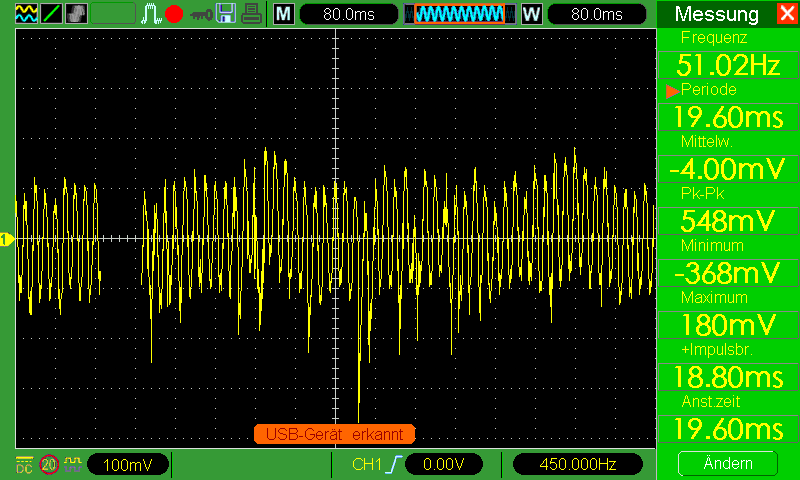Select the green diagonal line icon
The width and height of the screenshot is (800, 480).
pyautogui.click(x=51, y=14)
